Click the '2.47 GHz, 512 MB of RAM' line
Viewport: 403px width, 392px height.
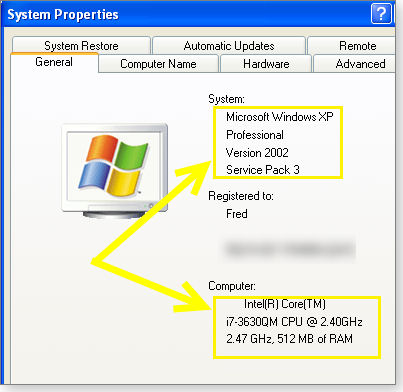[289, 339]
